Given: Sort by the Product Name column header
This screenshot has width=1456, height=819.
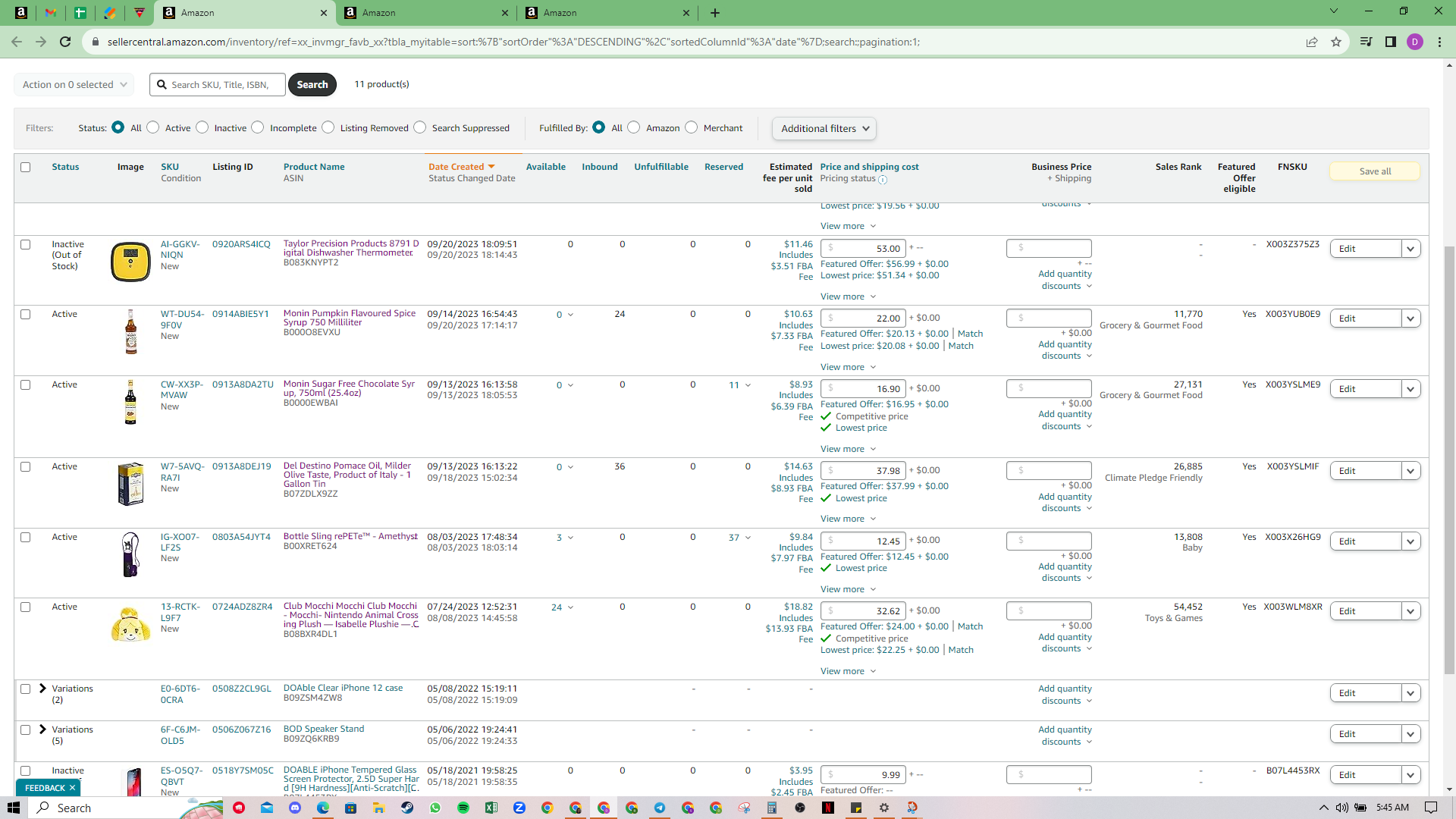Looking at the screenshot, I should [314, 167].
